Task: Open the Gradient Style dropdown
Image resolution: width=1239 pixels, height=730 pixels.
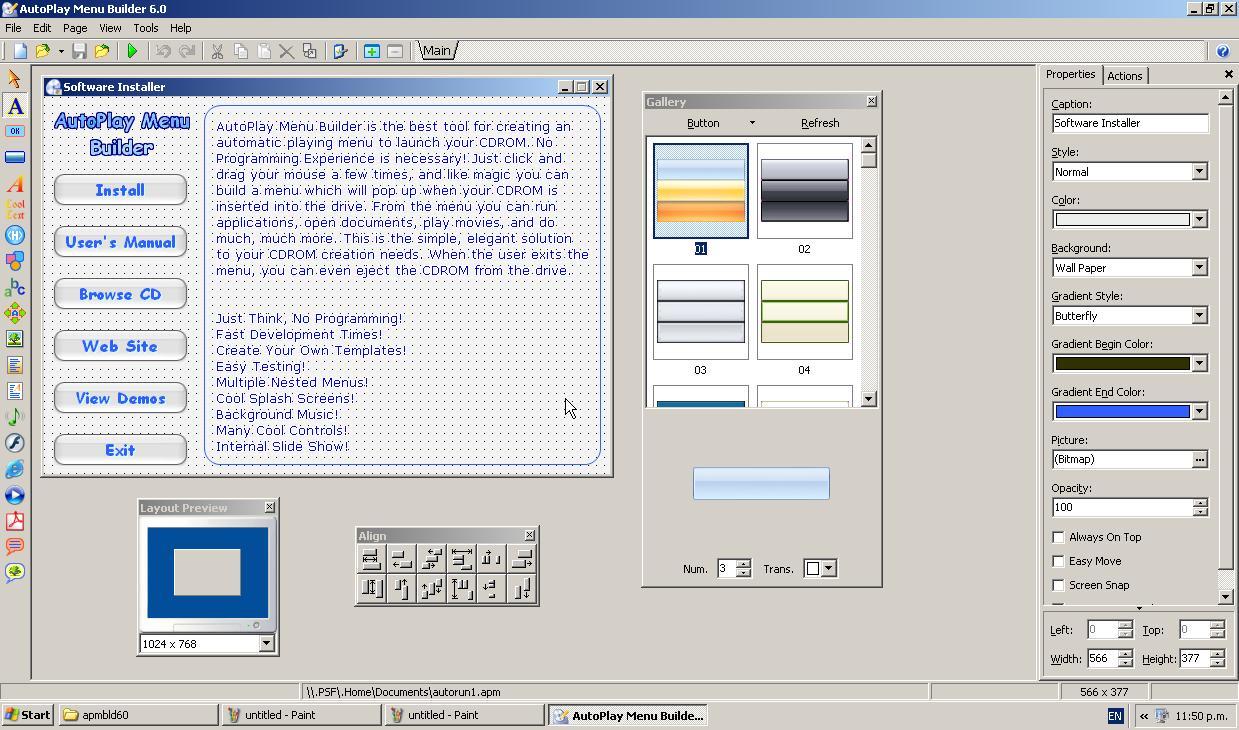Action: click(x=1199, y=316)
